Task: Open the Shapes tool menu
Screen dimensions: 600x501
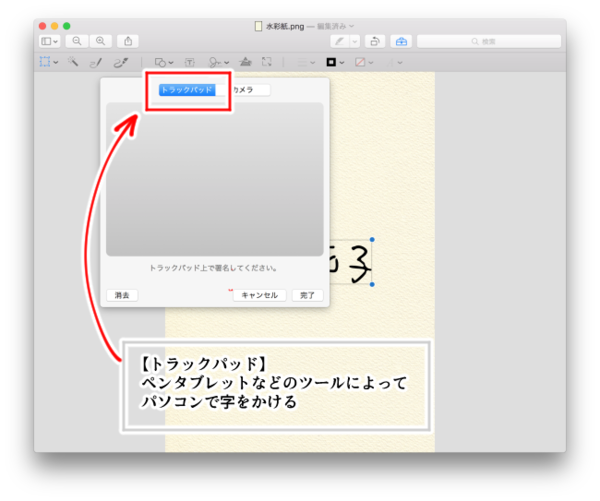Action: pyautogui.click(x=160, y=62)
